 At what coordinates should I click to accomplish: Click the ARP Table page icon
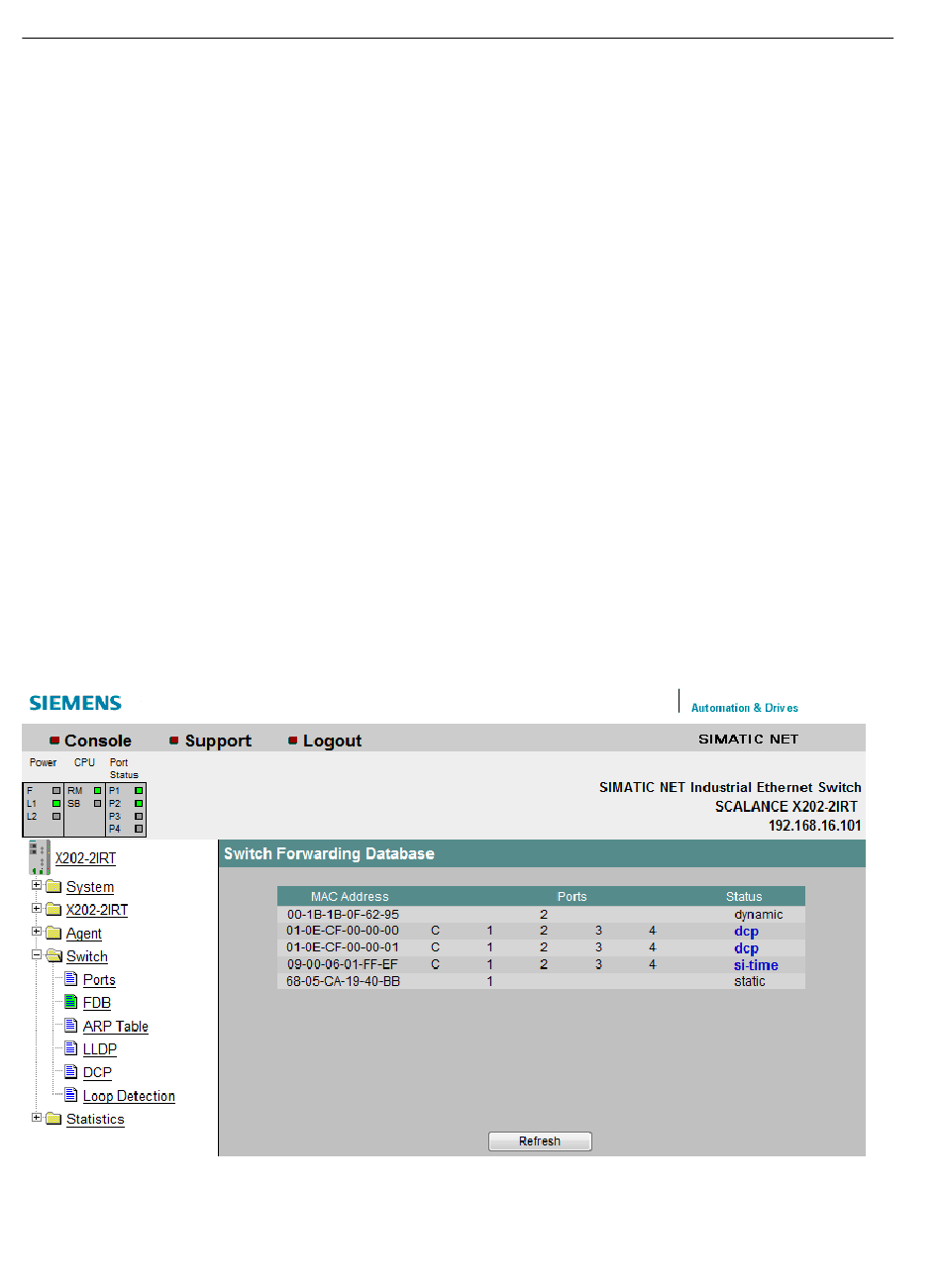[x=71, y=1026]
